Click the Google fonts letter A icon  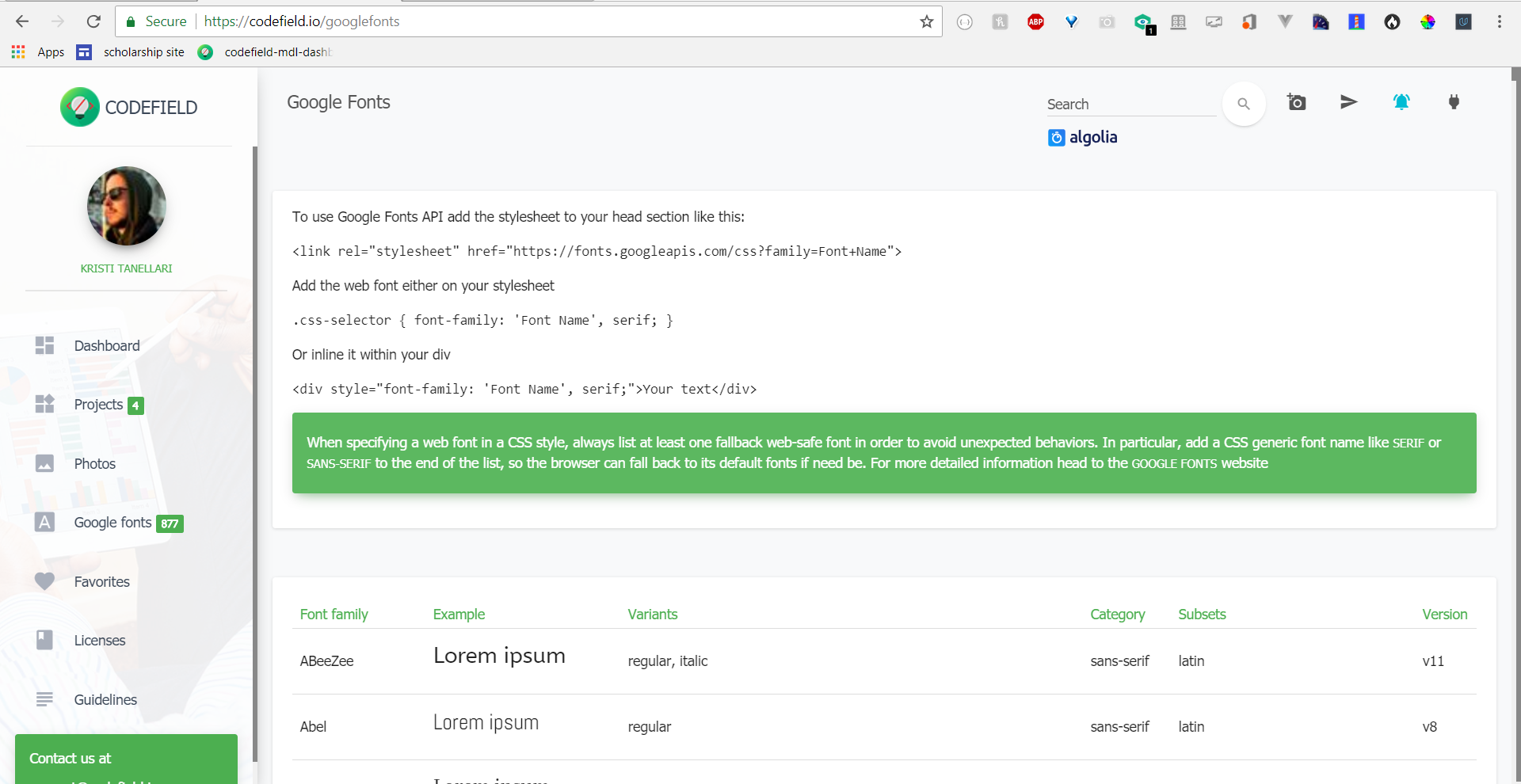tap(44, 522)
